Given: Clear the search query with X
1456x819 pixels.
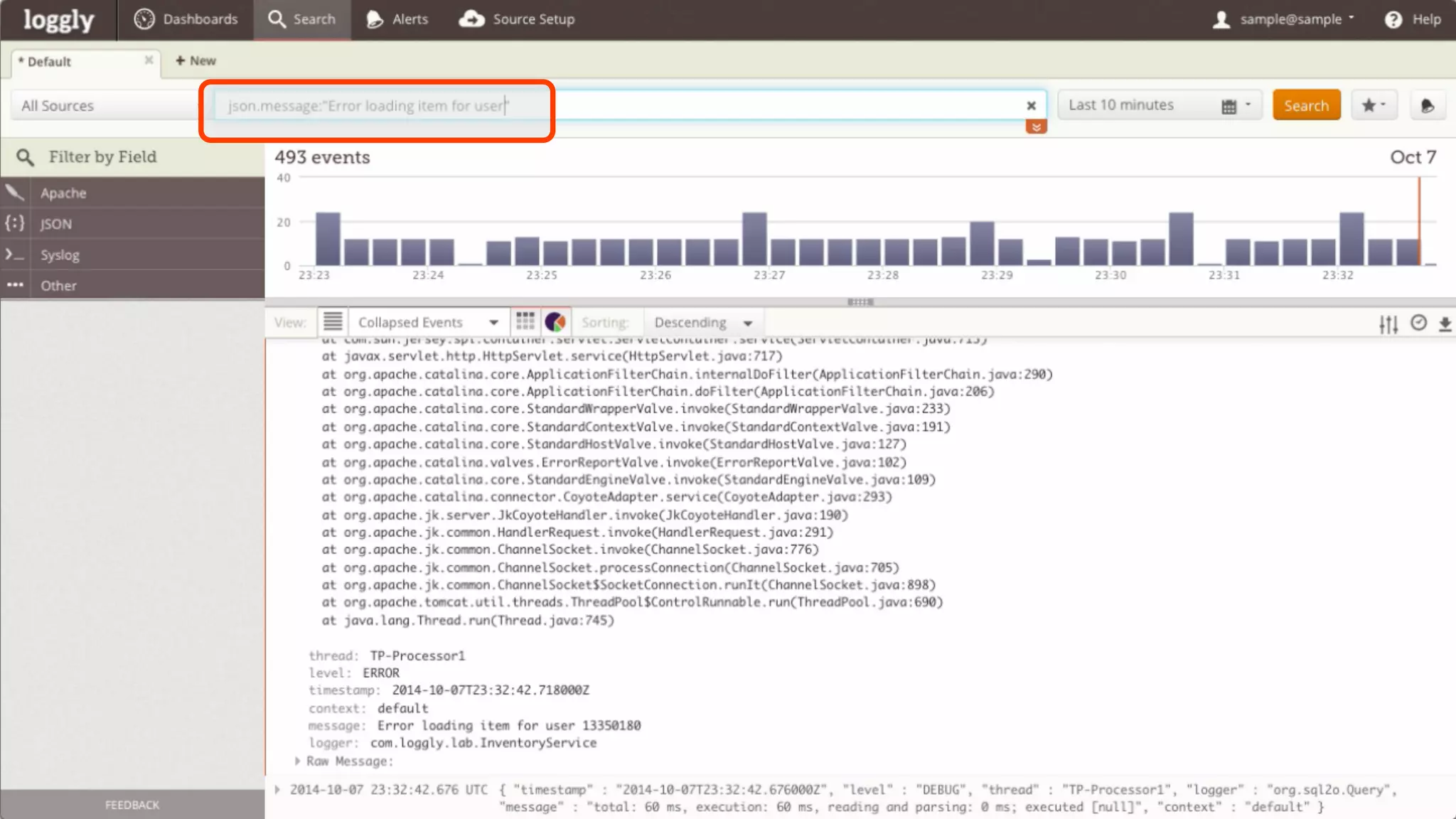Looking at the screenshot, I should pyautogui.click(x=1031, y=105).
